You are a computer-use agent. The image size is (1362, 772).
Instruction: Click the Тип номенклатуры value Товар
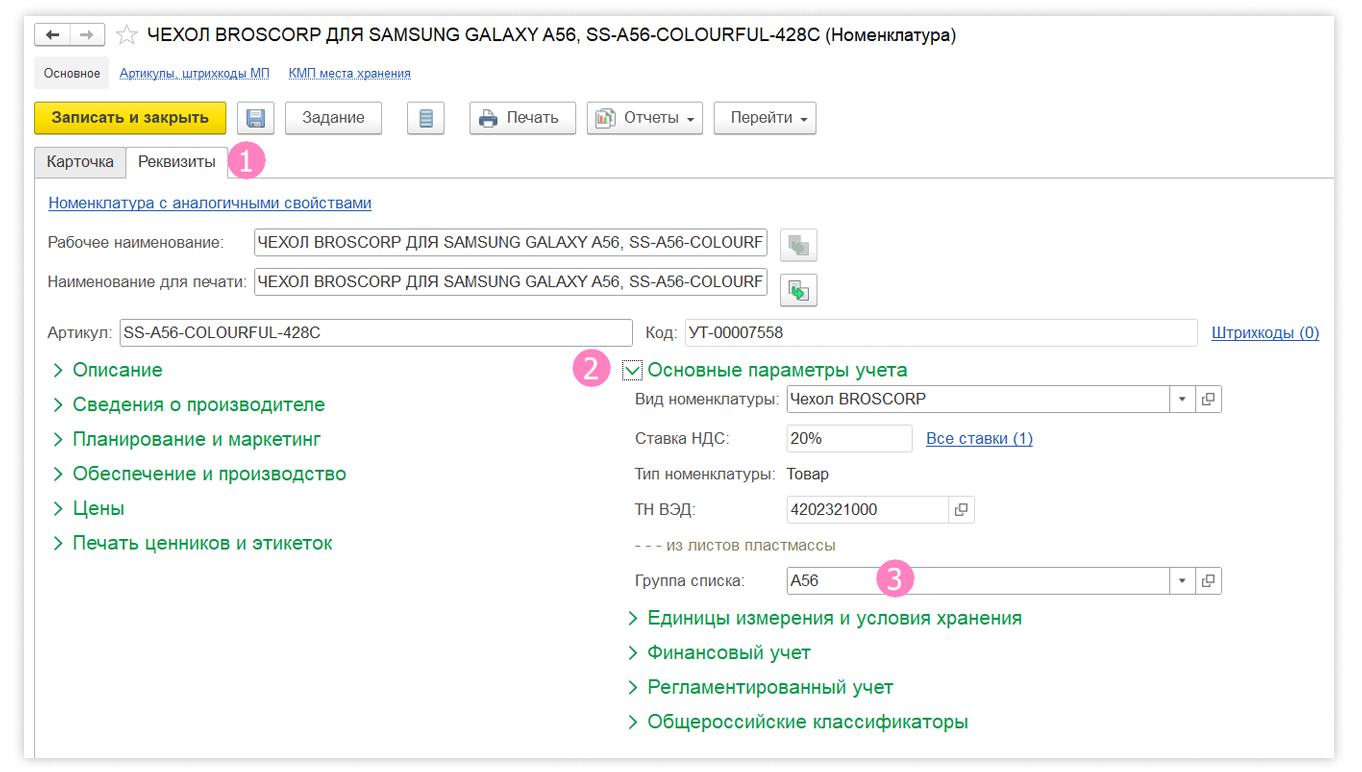click(808, 474)
